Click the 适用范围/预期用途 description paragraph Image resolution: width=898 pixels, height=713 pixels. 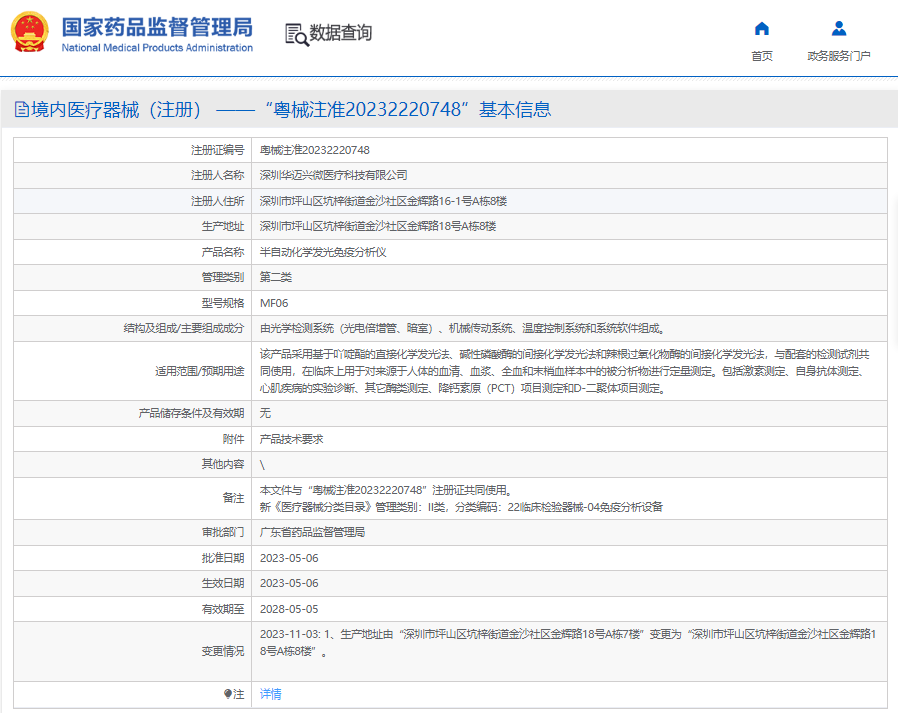tap(567, 371)
